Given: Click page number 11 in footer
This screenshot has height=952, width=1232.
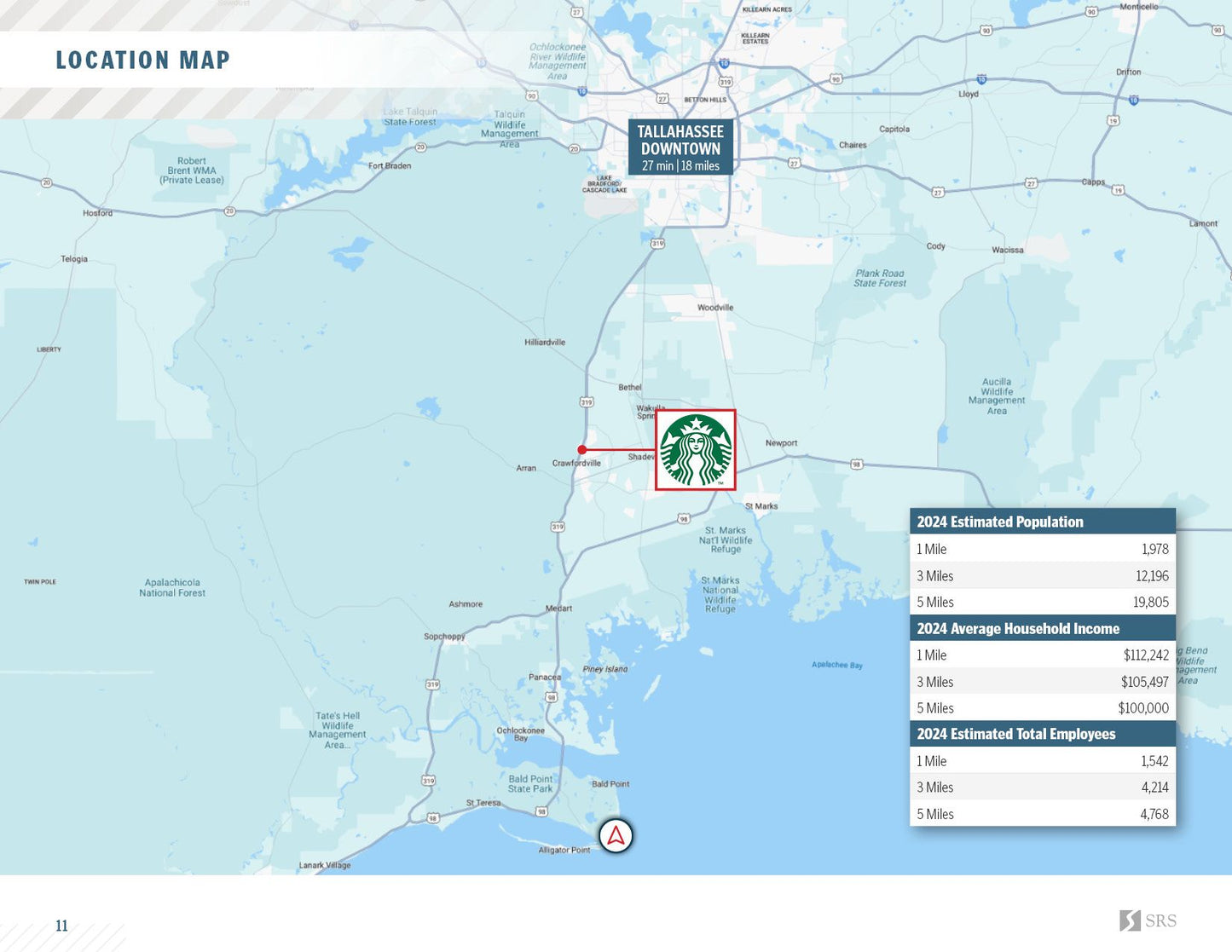Looking at the screenshot, I should click(61, 926).
